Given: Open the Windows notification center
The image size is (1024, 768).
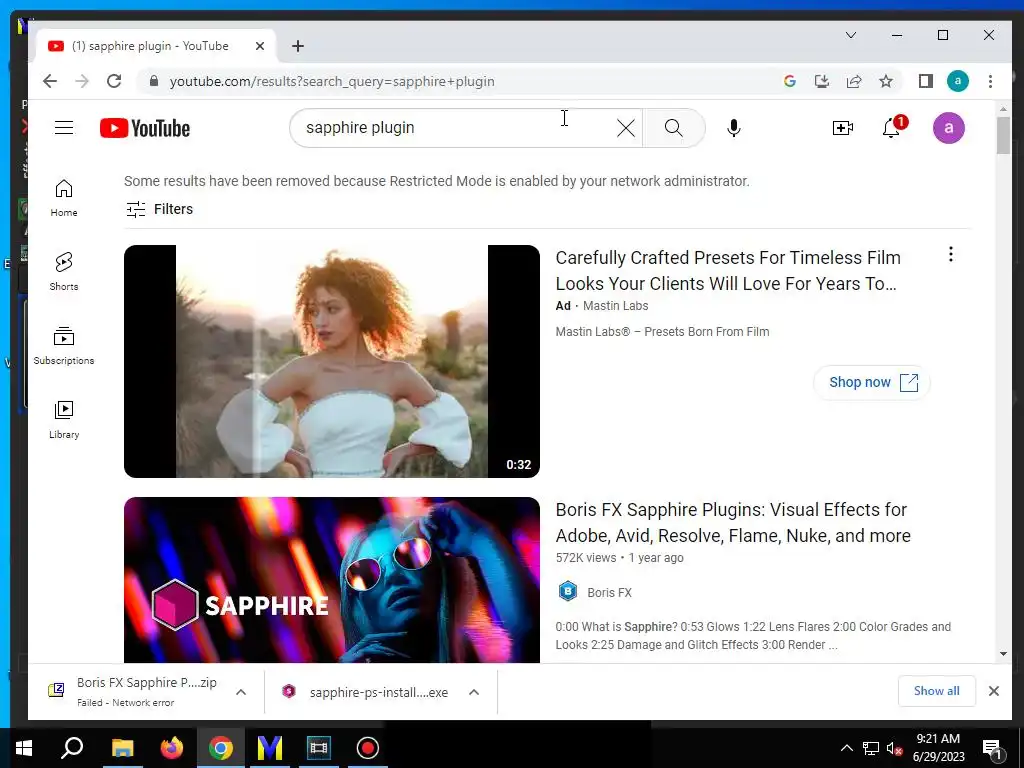Looking at the screenshot, I should [992, 748].
